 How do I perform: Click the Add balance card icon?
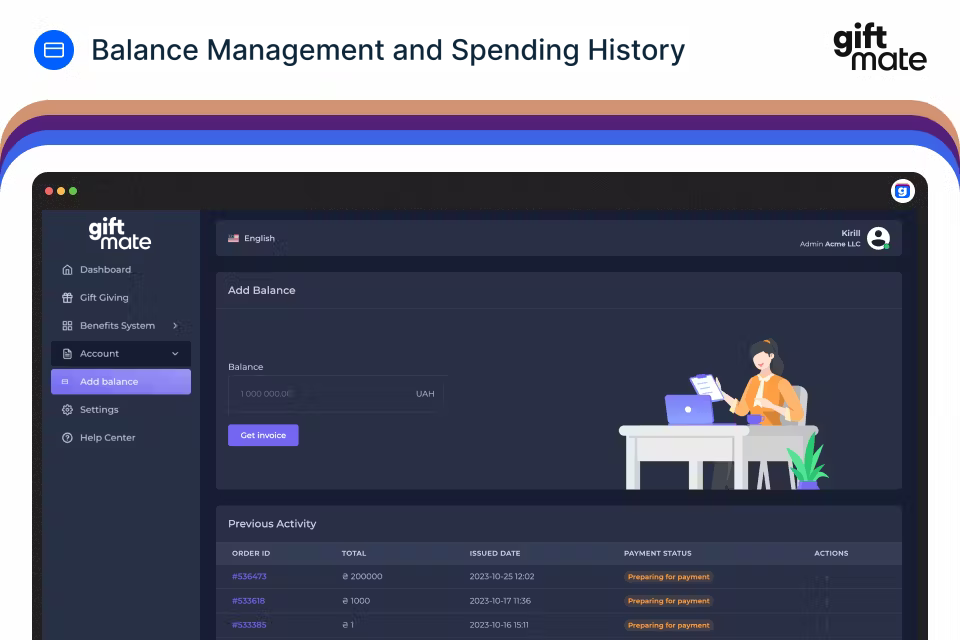66,381
